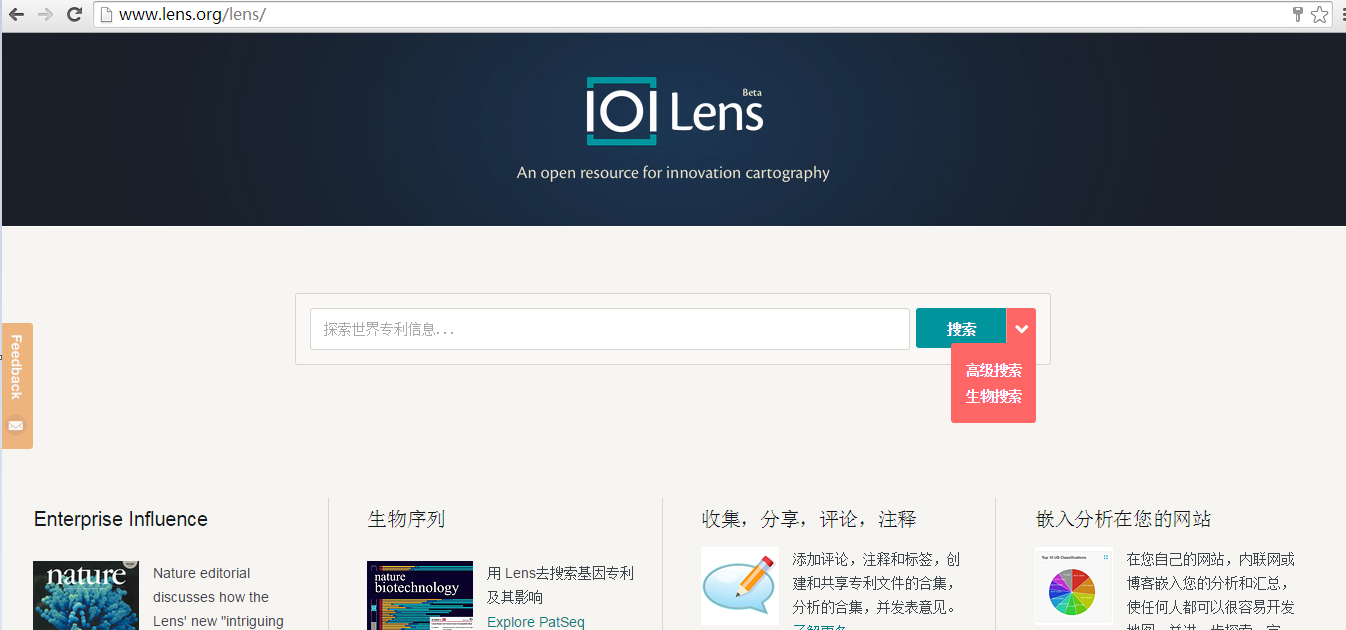
Task: Open the Explore PatSeq link
Action: (536, 622)
